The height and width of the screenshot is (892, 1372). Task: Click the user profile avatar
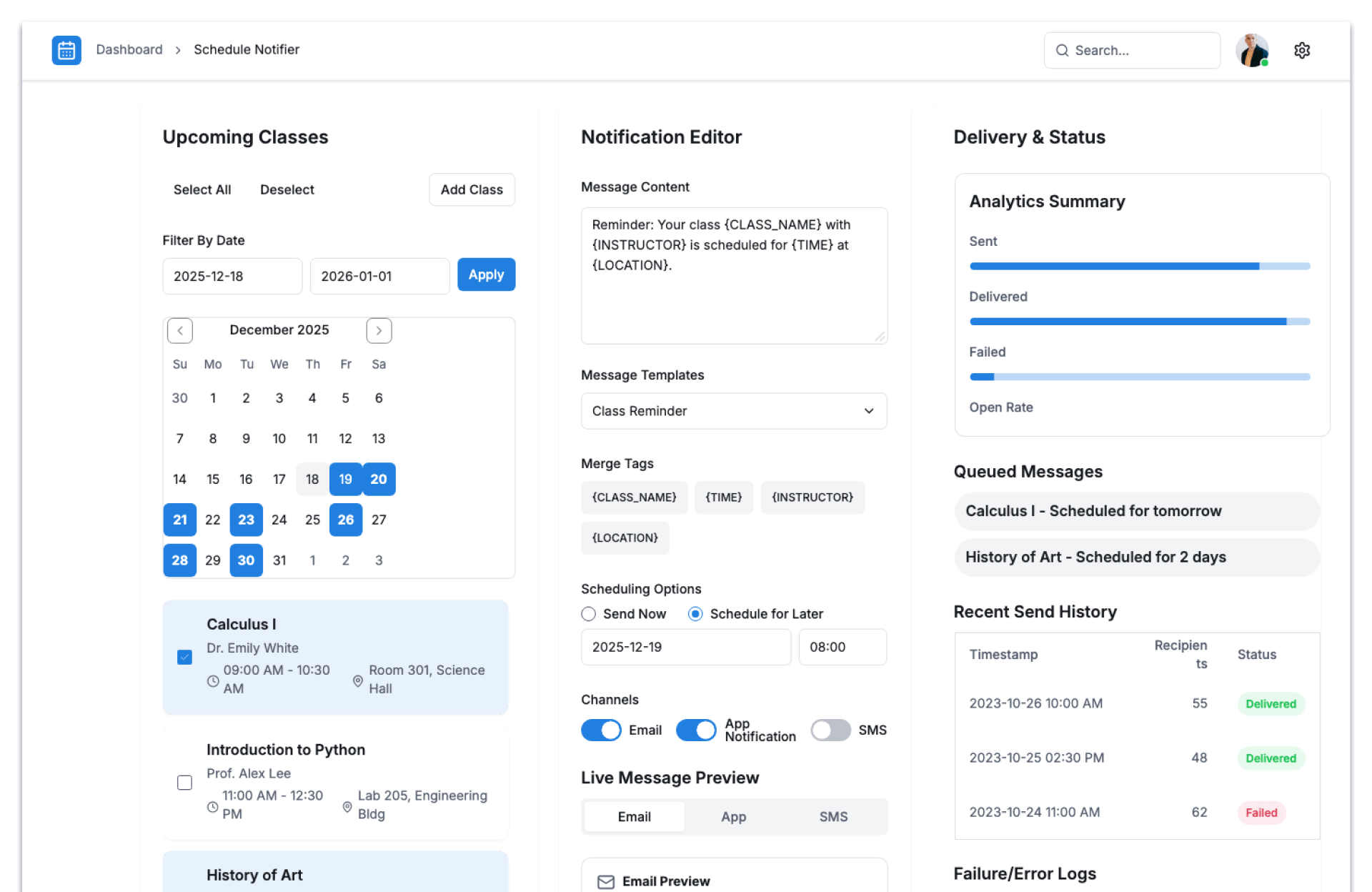tap(1252, 50)
